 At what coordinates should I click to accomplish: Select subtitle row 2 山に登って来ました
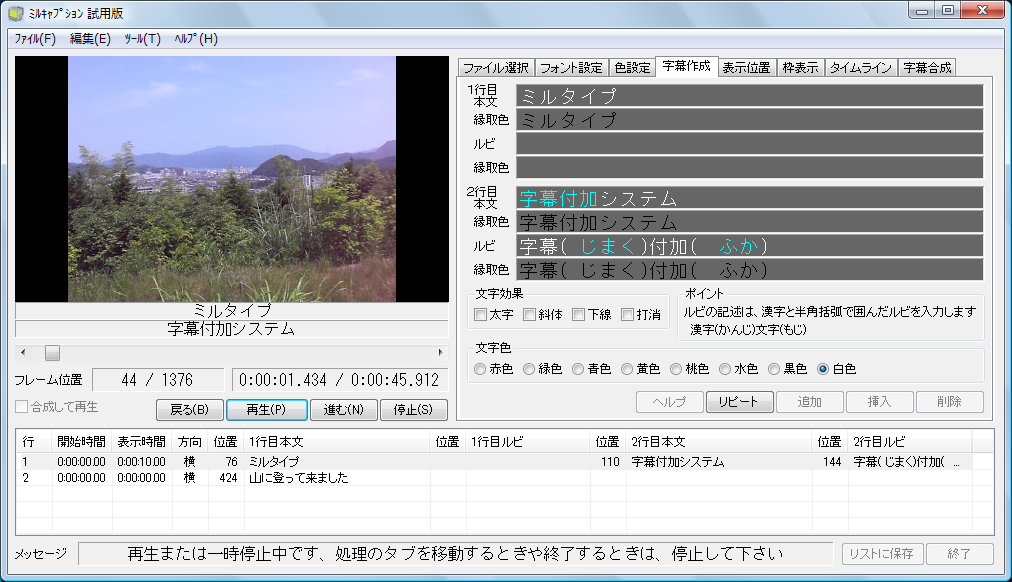tap(298, 478)
